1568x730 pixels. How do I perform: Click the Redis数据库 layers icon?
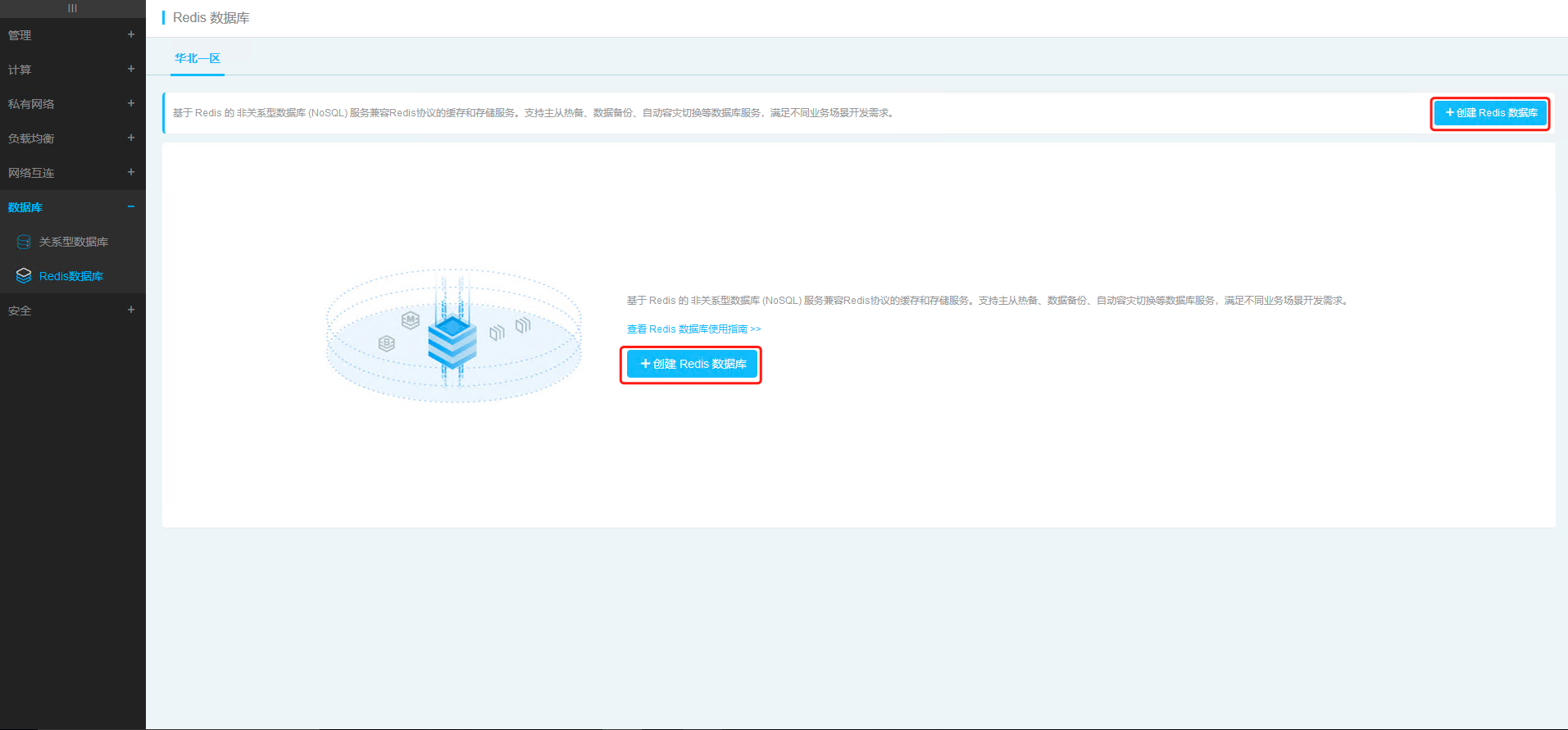tap(24, 276)
